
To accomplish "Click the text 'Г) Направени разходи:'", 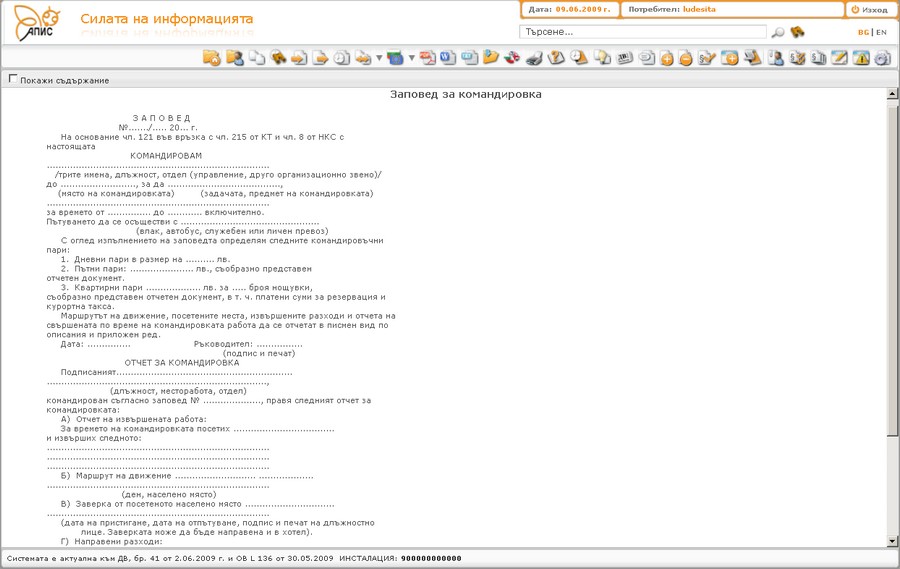I will (111, 541).
